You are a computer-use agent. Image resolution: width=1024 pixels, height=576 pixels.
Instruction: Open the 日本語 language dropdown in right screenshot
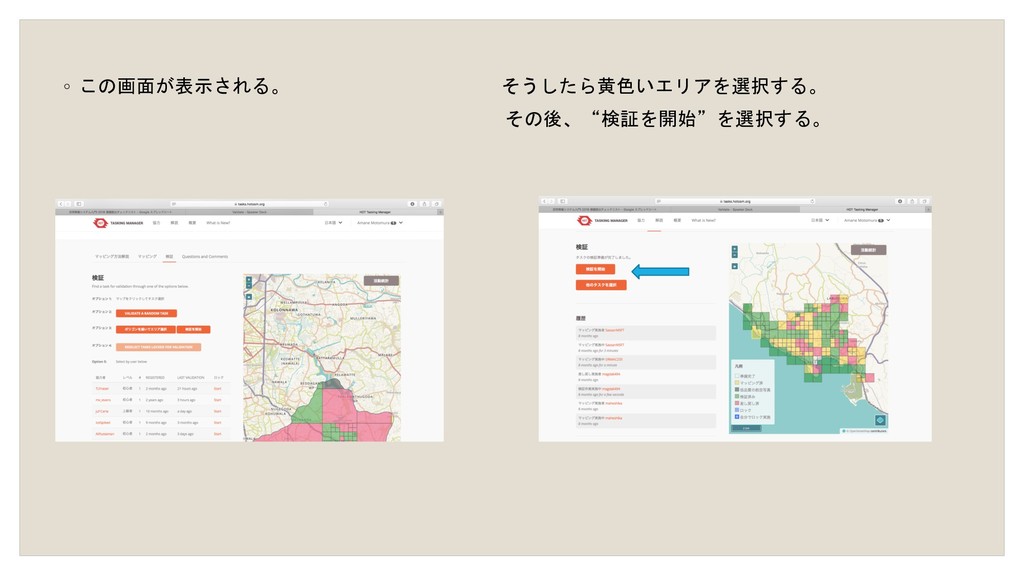(x=820, y=220)
